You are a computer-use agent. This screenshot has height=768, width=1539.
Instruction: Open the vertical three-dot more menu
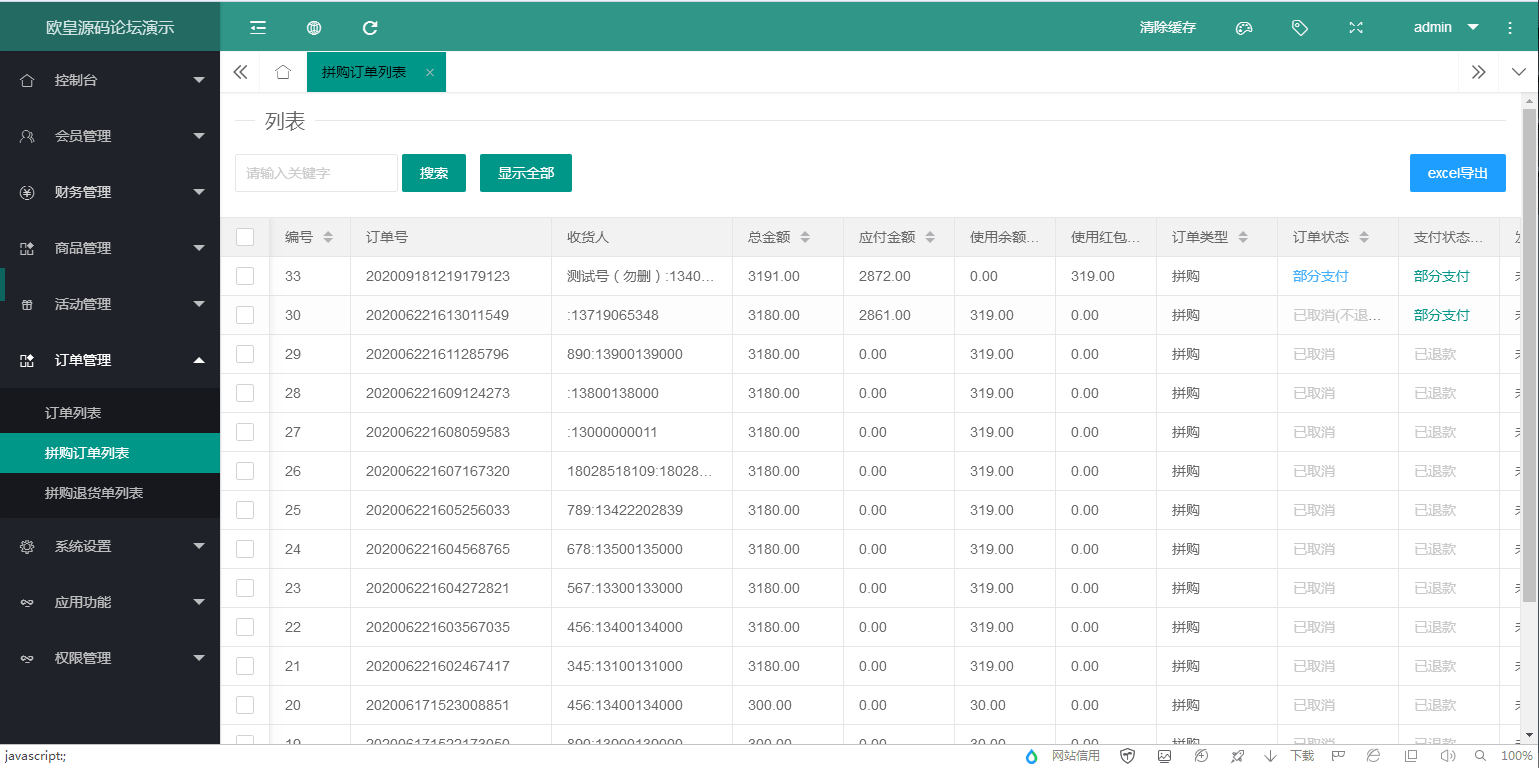click(x=1510, y=28)
